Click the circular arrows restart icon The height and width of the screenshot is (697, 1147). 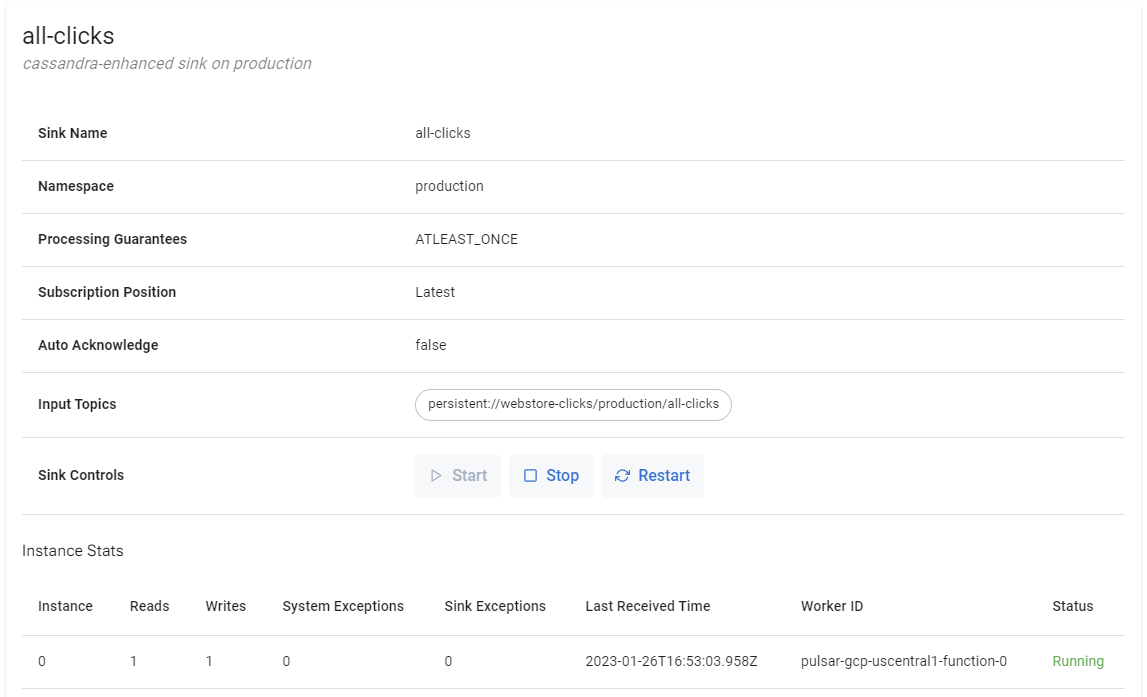[622, 476]
